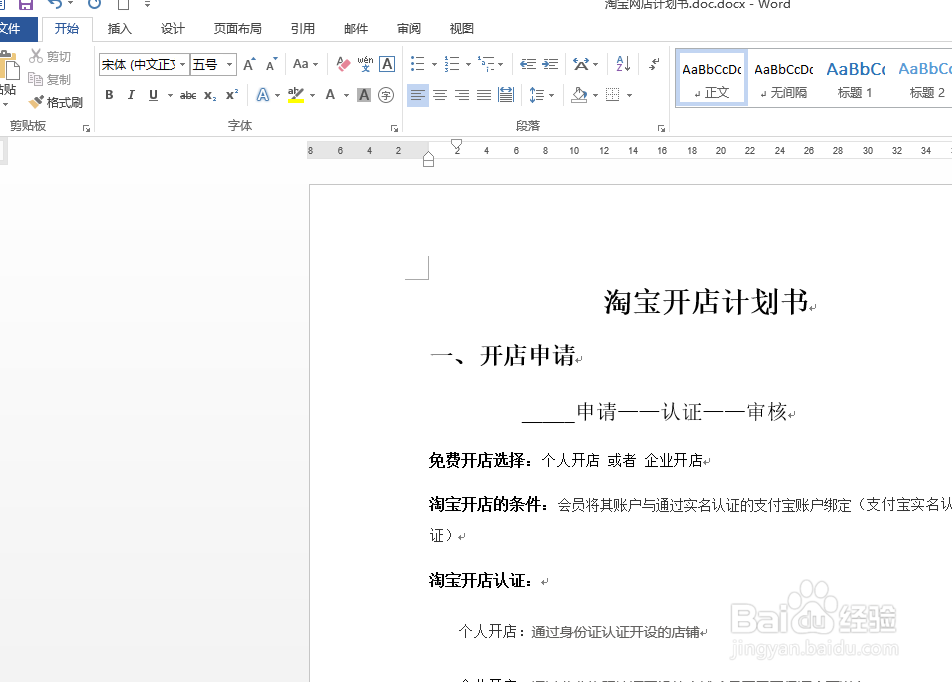Screen dimensions: 952x682
Task: Apply the yellow text highlight color
Action: point(296,95)
